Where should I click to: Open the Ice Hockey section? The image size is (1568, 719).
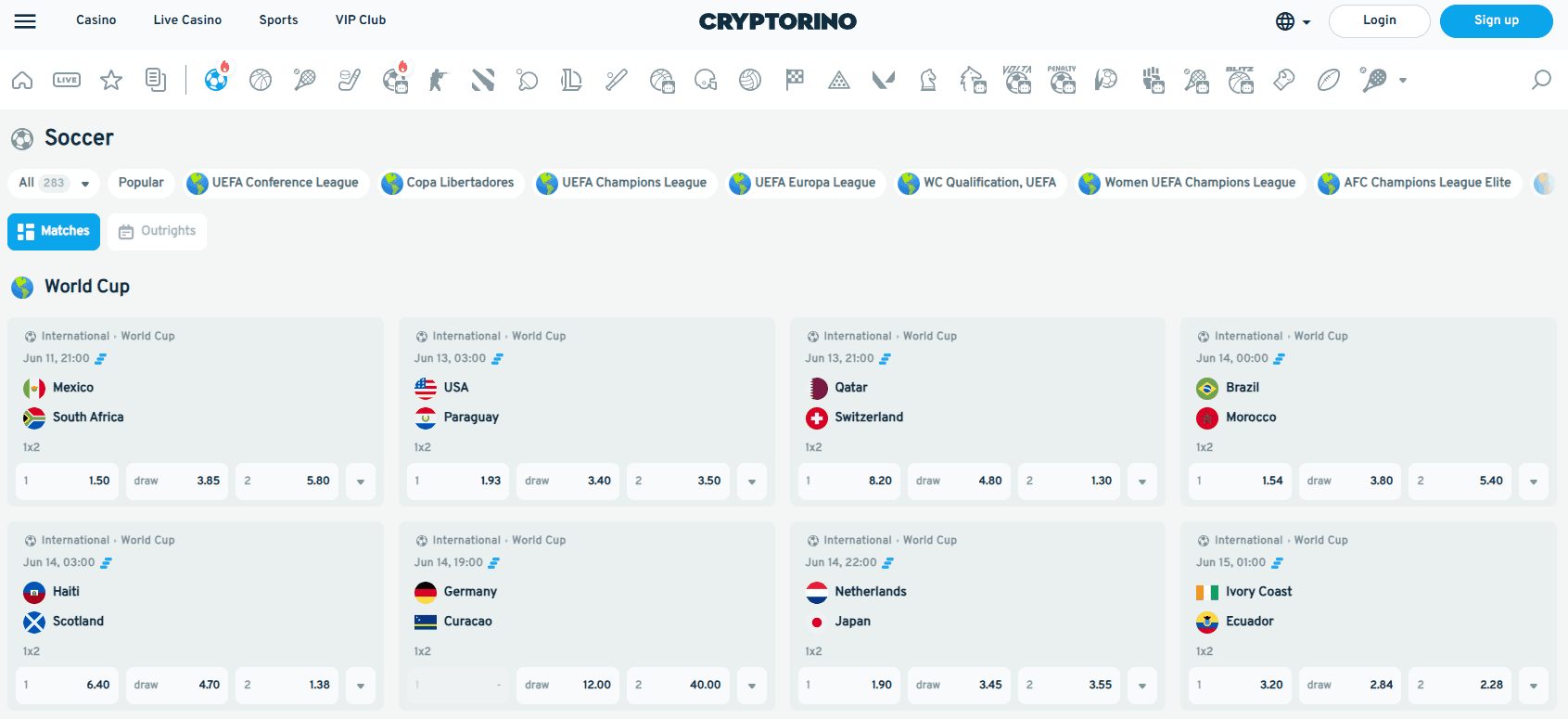point(350,80)
